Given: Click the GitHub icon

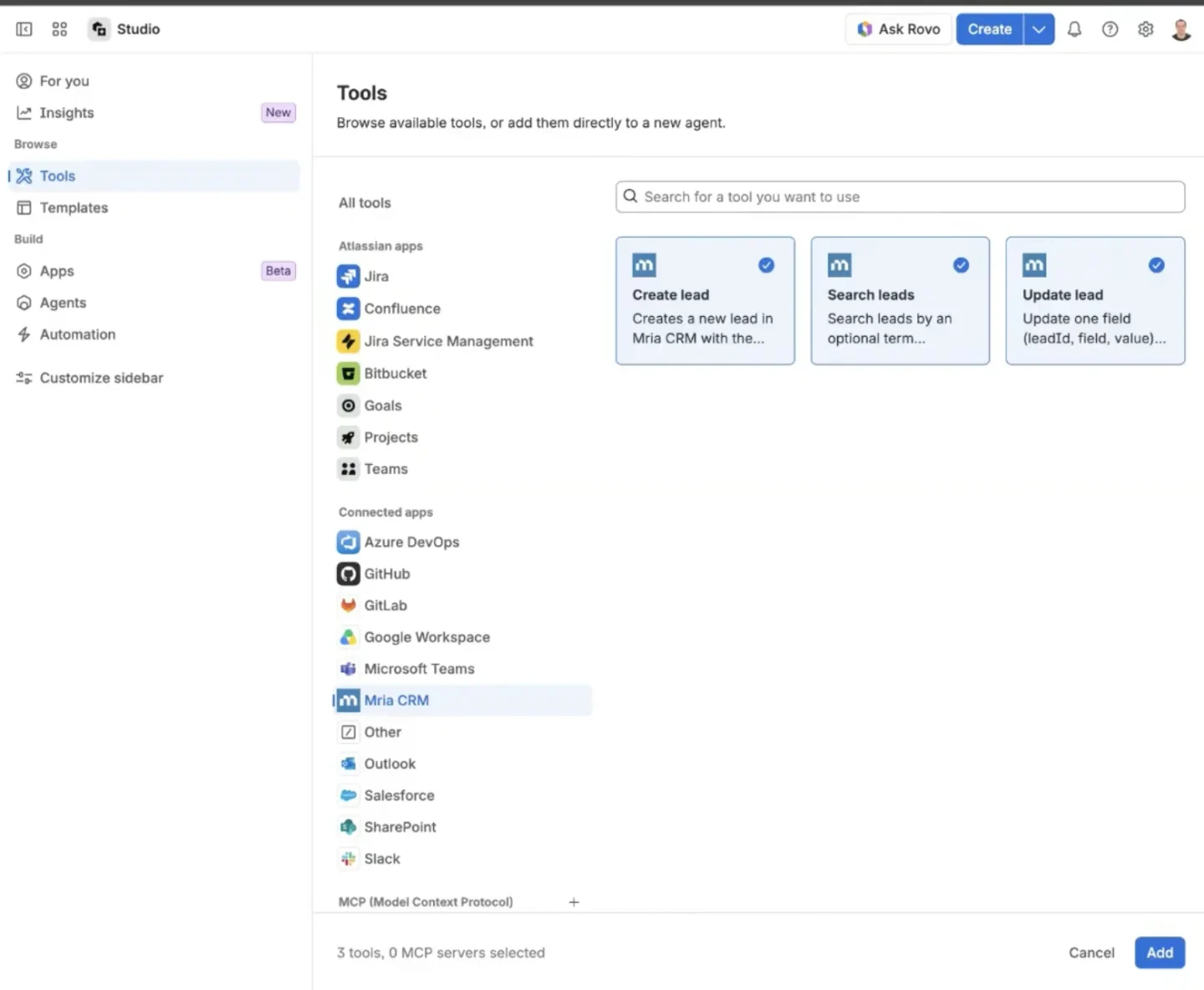Looking at the screenshot, I should pos(349,574).
